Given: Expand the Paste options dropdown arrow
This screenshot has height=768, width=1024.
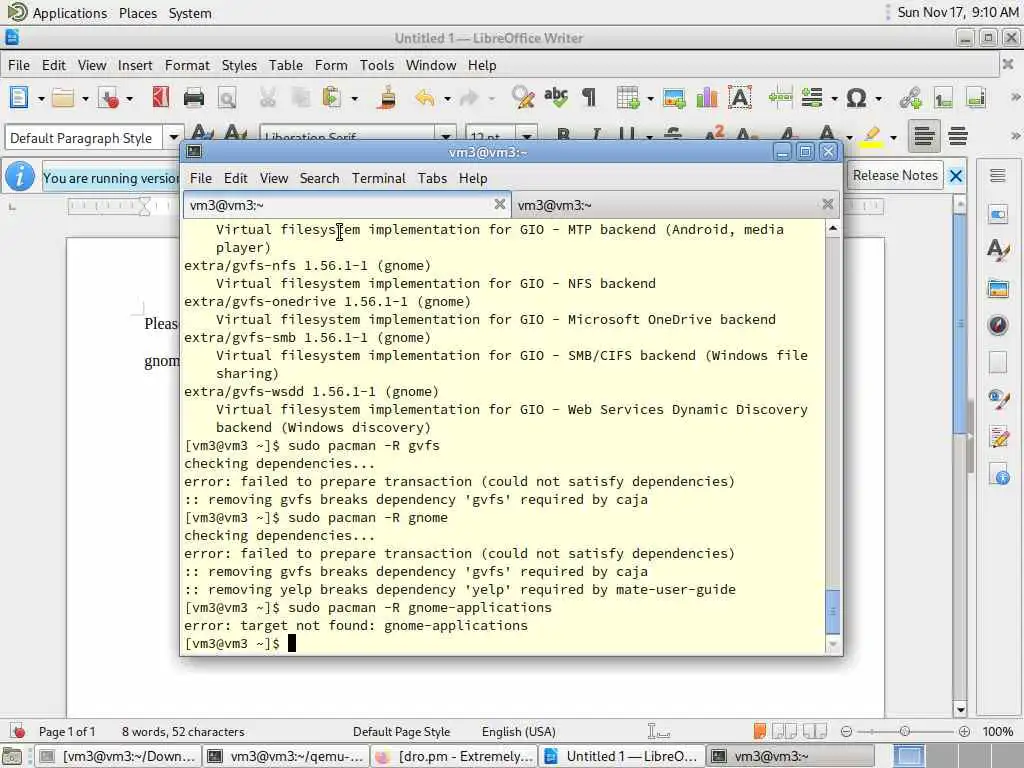Looking at the screenshot, I should [355, 99].
